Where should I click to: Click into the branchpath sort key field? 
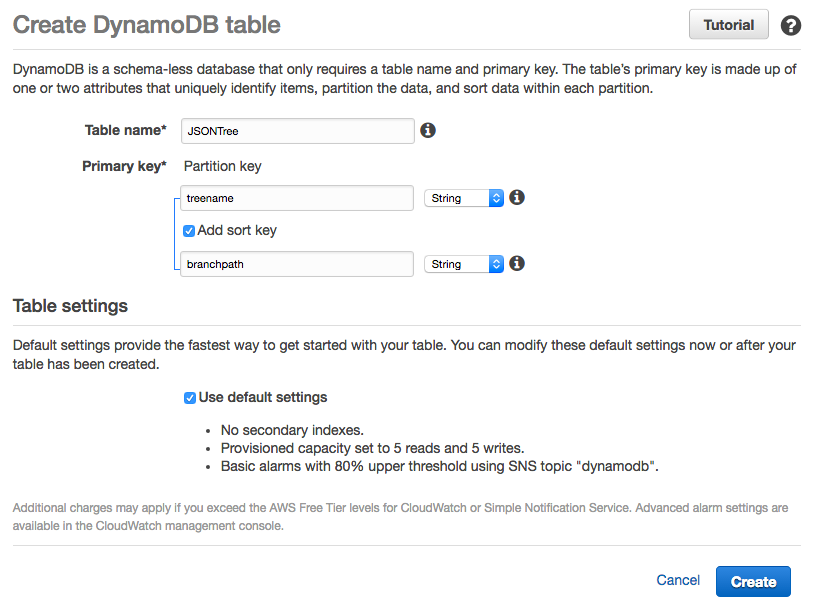pyautogui.click(x=297, y=264)
